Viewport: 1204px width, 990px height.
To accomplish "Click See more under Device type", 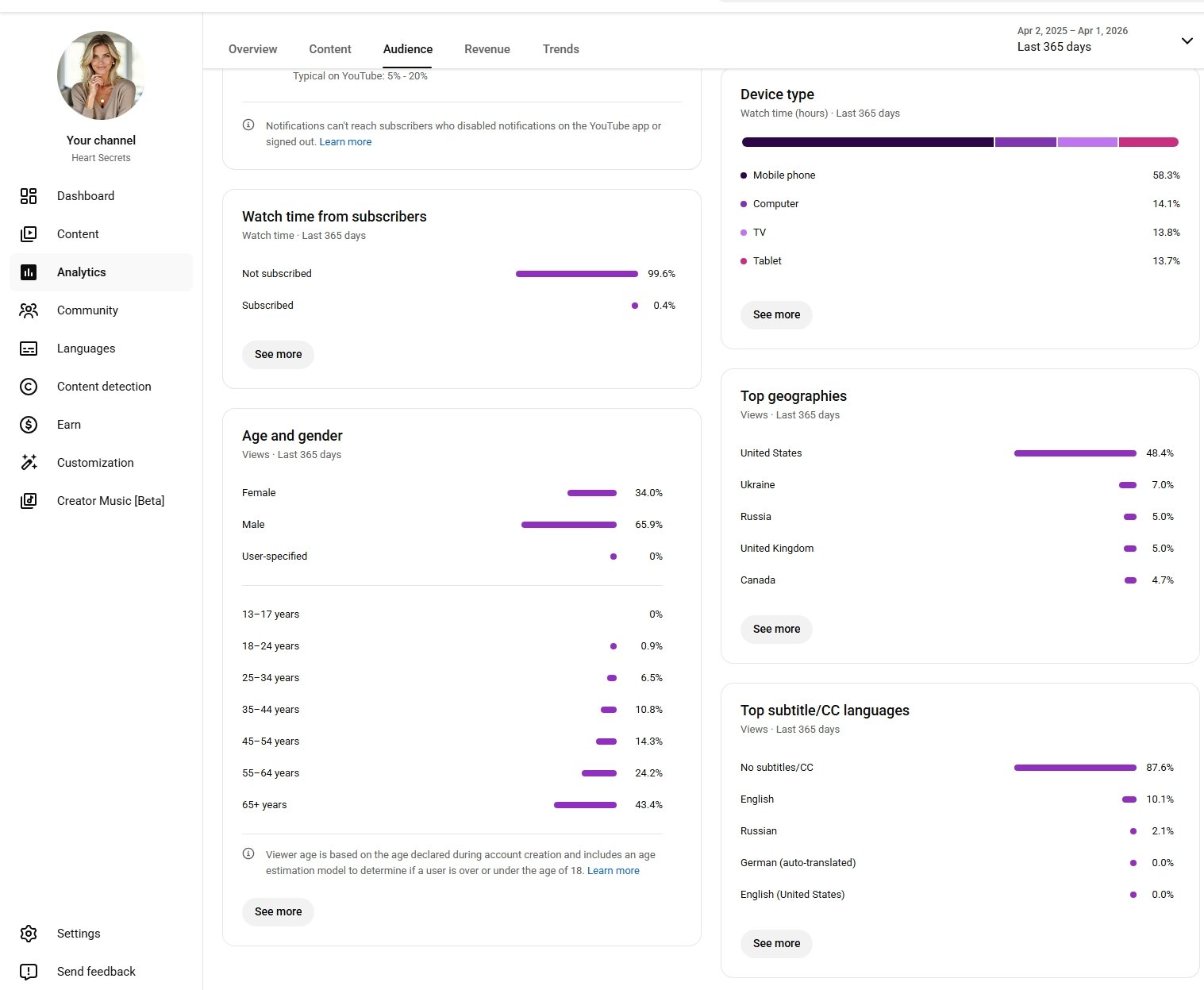I will click(x=776, y=315).
